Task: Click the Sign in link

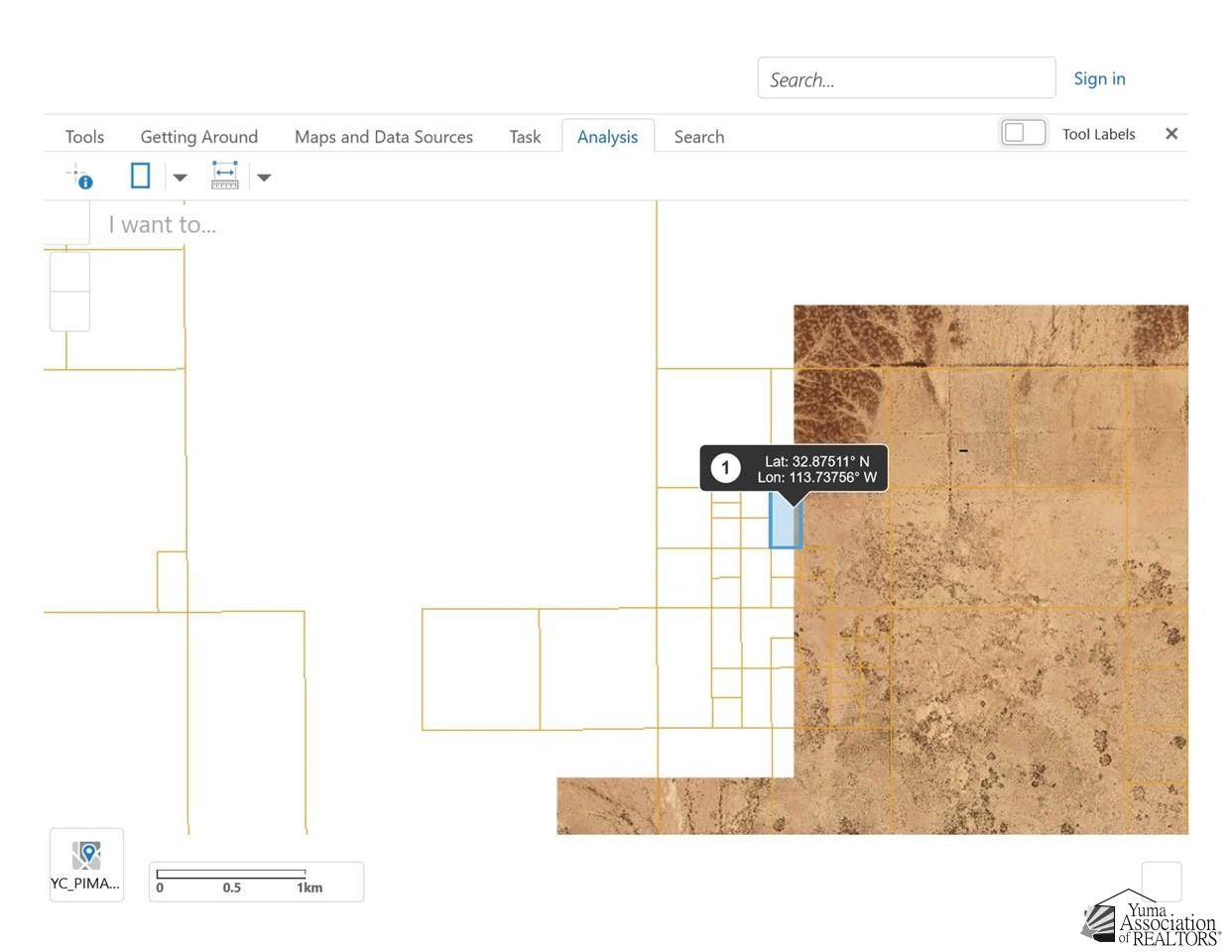Action: (1099, 78)
